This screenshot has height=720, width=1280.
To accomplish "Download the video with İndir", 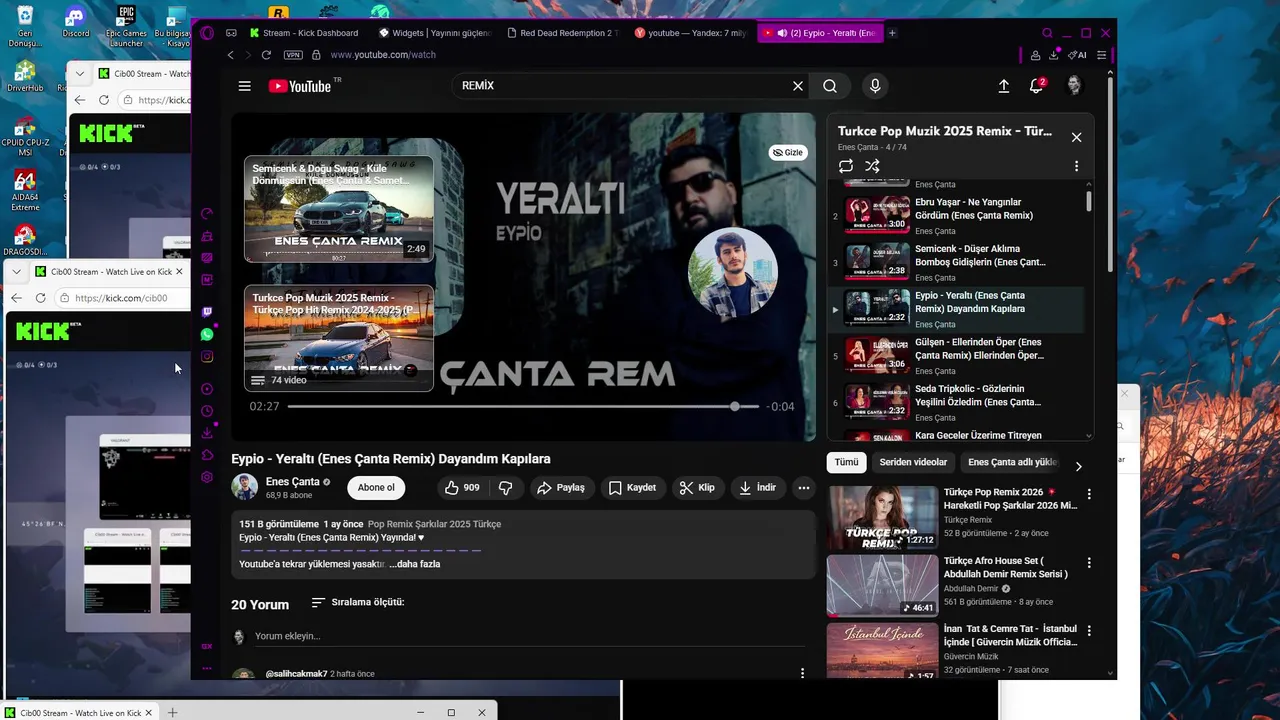I will [x=757, y=488].
